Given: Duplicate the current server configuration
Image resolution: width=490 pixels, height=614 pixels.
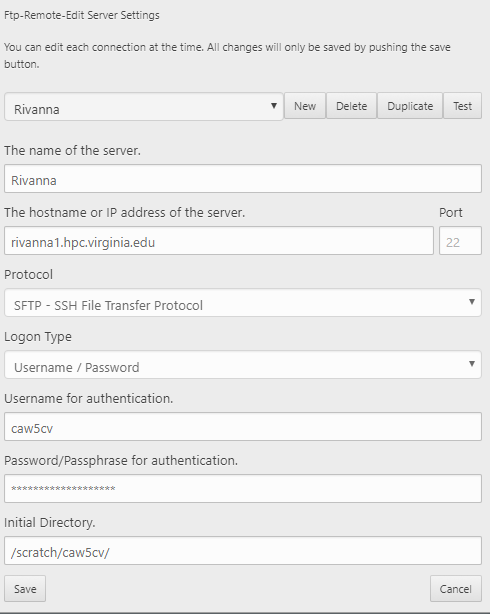Looking at the screenshot, I should (410, 106).
